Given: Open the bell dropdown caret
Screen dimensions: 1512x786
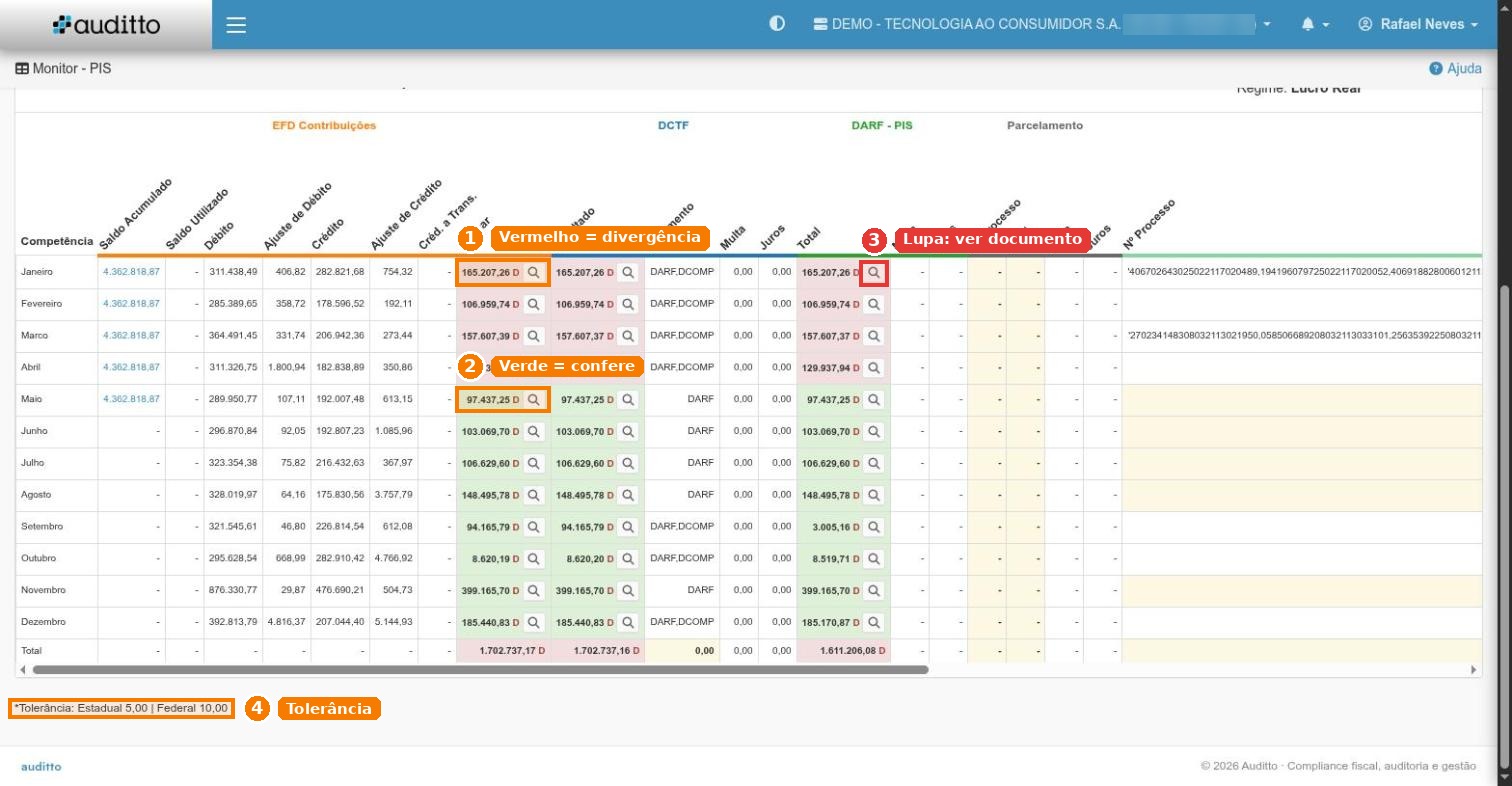Looking at the screenshot, I should point(1326,25).
